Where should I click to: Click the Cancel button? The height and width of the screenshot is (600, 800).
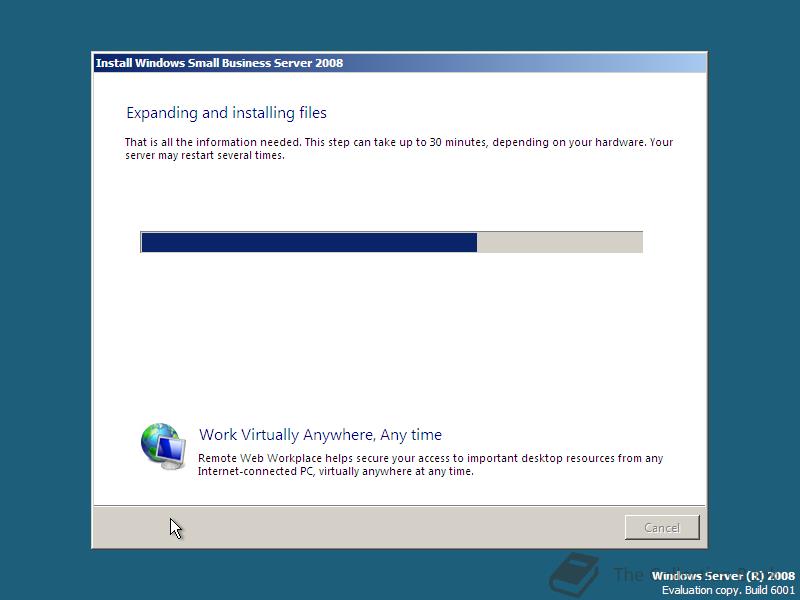pyautogui.click(x=662, y=528)
